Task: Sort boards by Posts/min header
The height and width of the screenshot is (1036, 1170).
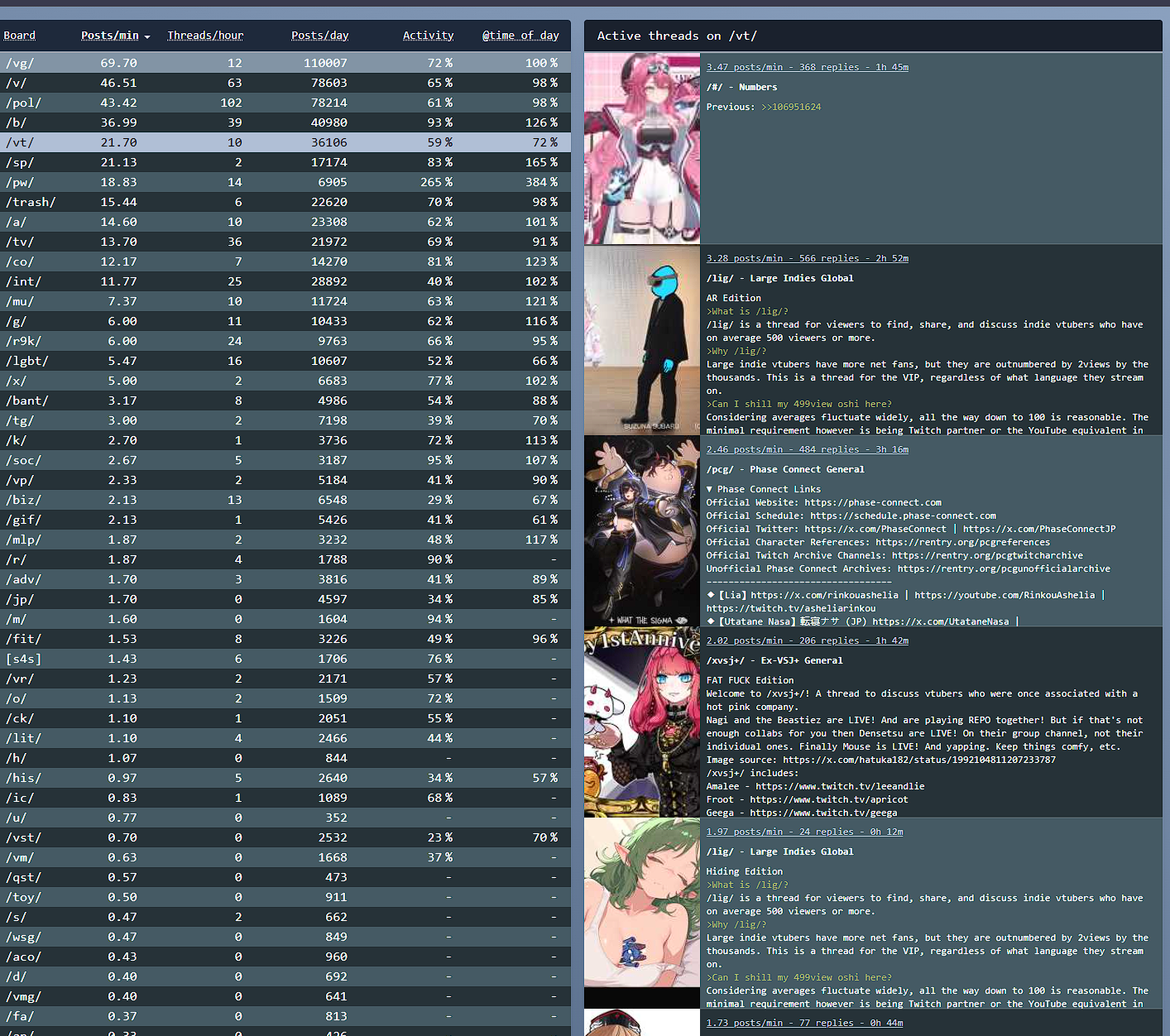Action: tap(110, 36)
